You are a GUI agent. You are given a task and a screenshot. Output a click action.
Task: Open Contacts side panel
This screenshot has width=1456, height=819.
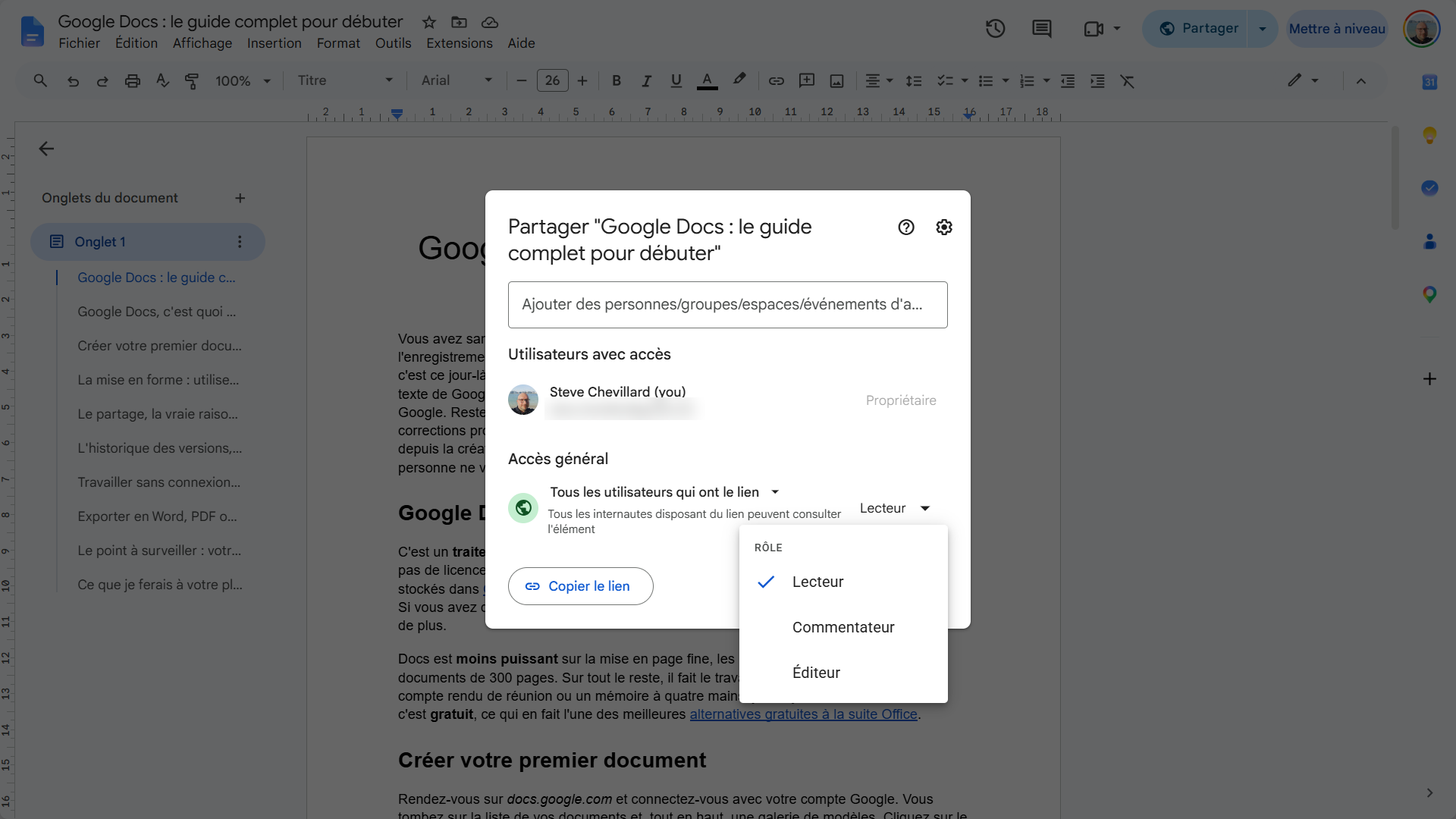click(1429, 241)
